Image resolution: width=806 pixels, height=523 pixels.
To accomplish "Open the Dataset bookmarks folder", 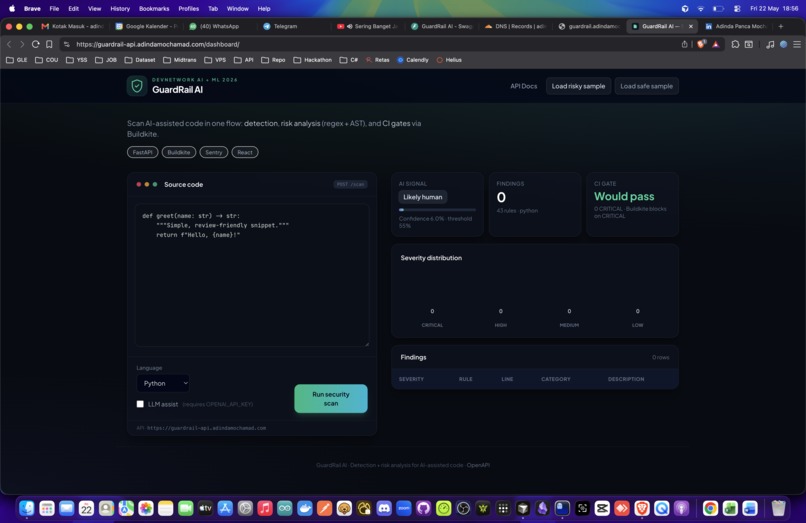I will click(x=140, y=60).
